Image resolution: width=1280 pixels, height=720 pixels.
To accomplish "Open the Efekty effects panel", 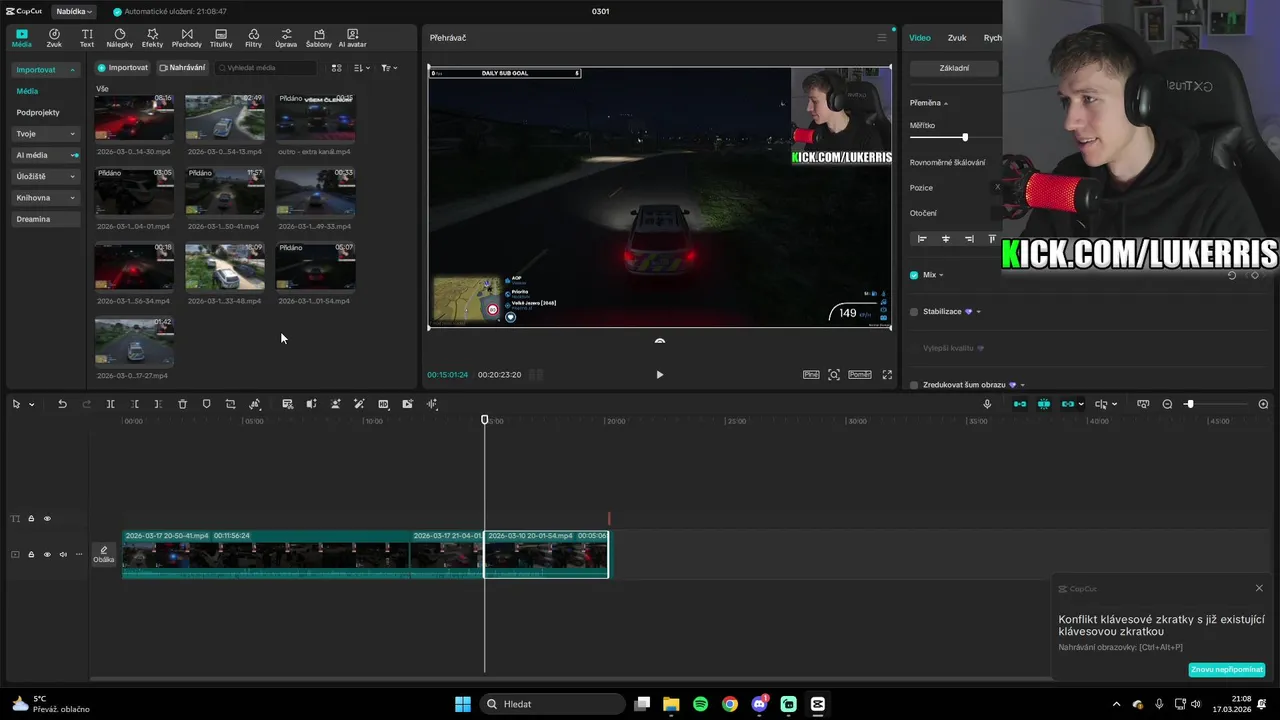I will pos(152,38).
